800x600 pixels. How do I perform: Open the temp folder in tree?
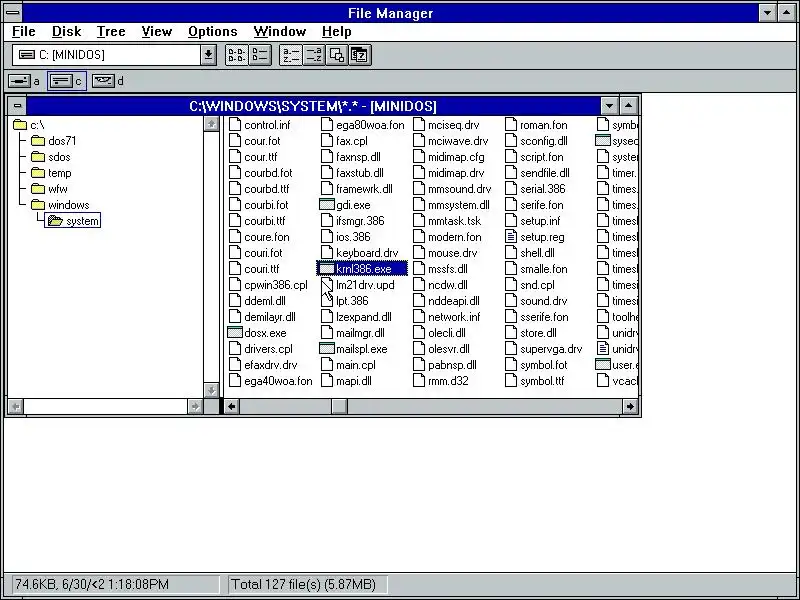tap(52, 173)
